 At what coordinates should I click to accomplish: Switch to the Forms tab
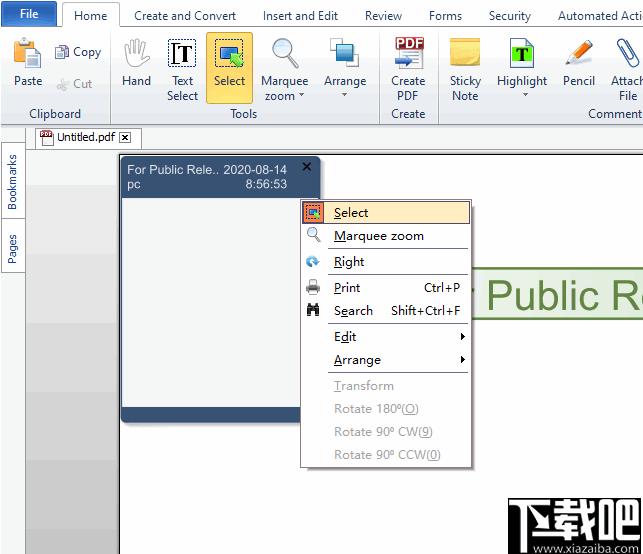click(x=445, y=16)
